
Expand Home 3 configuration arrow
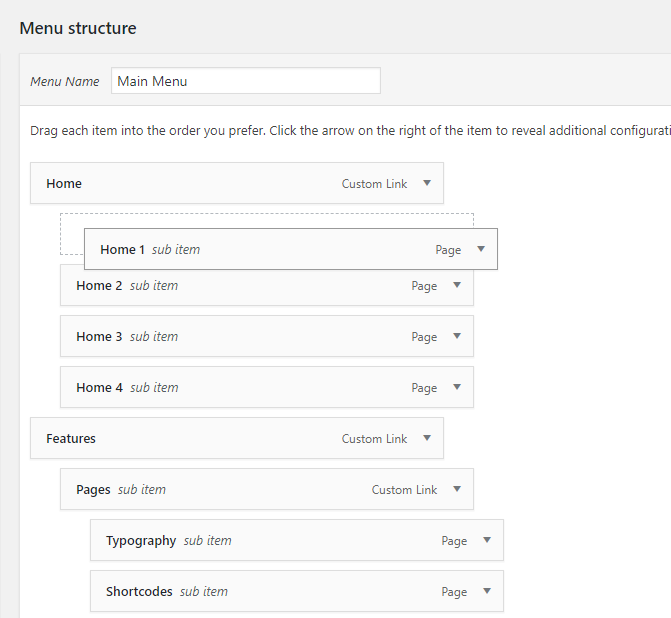[x=457, y=337]
